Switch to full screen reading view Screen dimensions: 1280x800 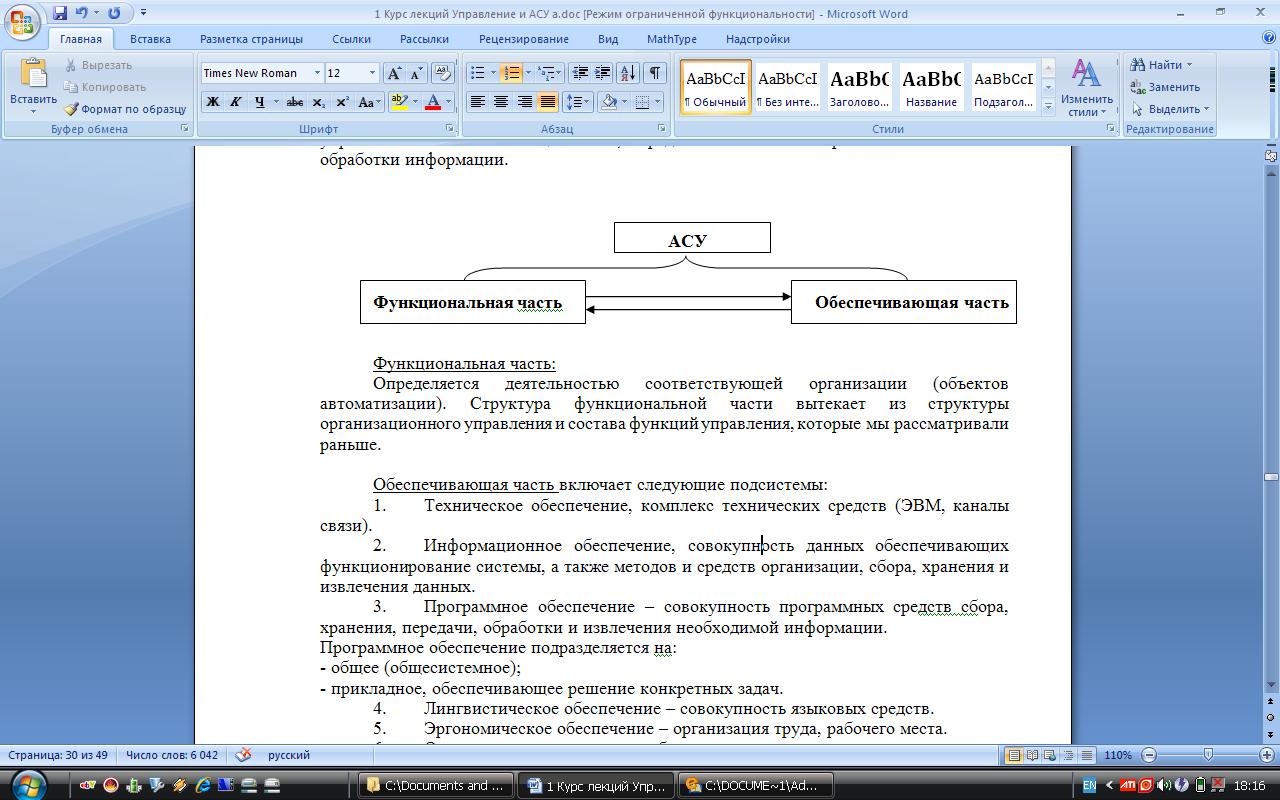[1033, 755]
